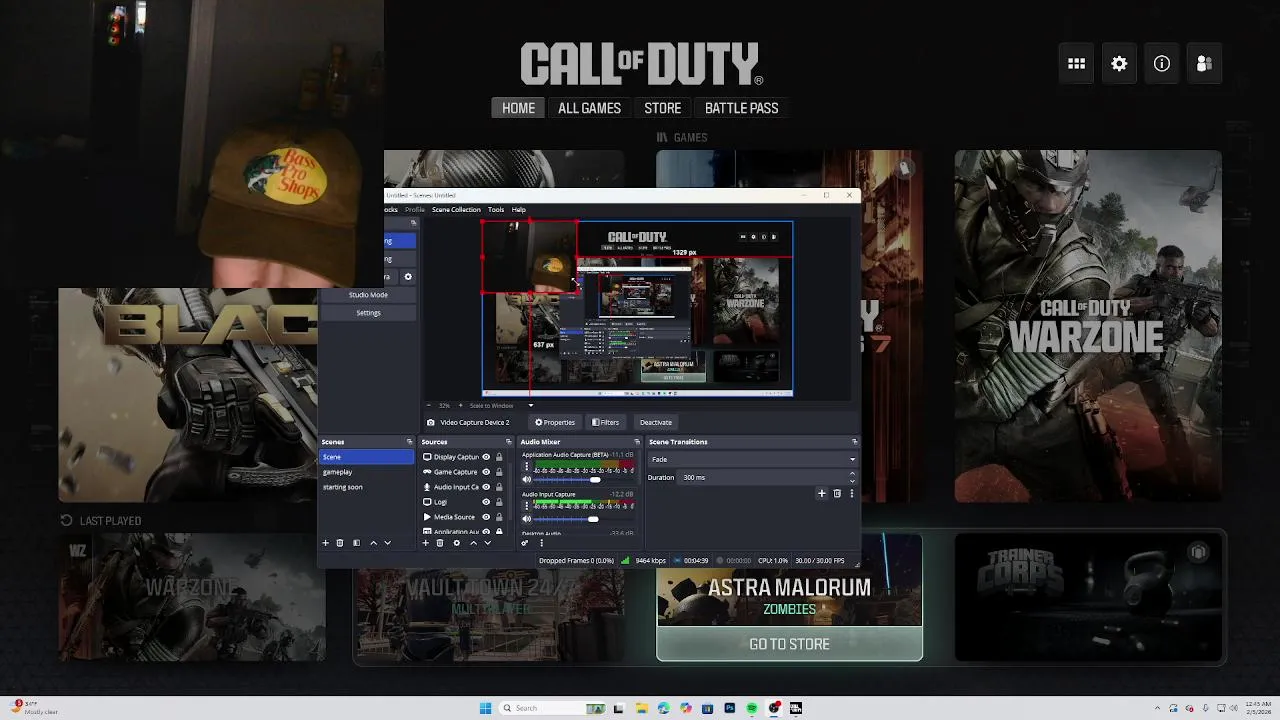
Task: Add a scene transition with plus icon
Action: [822, 493]
